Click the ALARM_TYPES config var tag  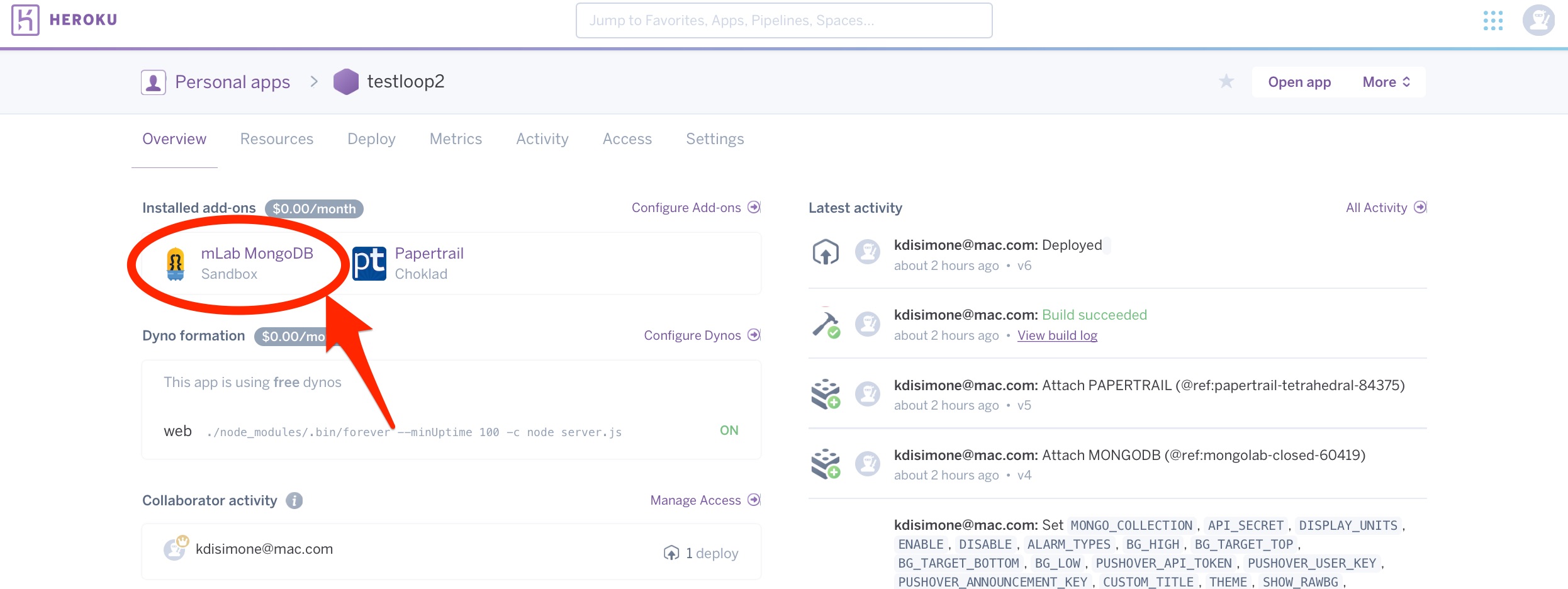[1068, 544]
